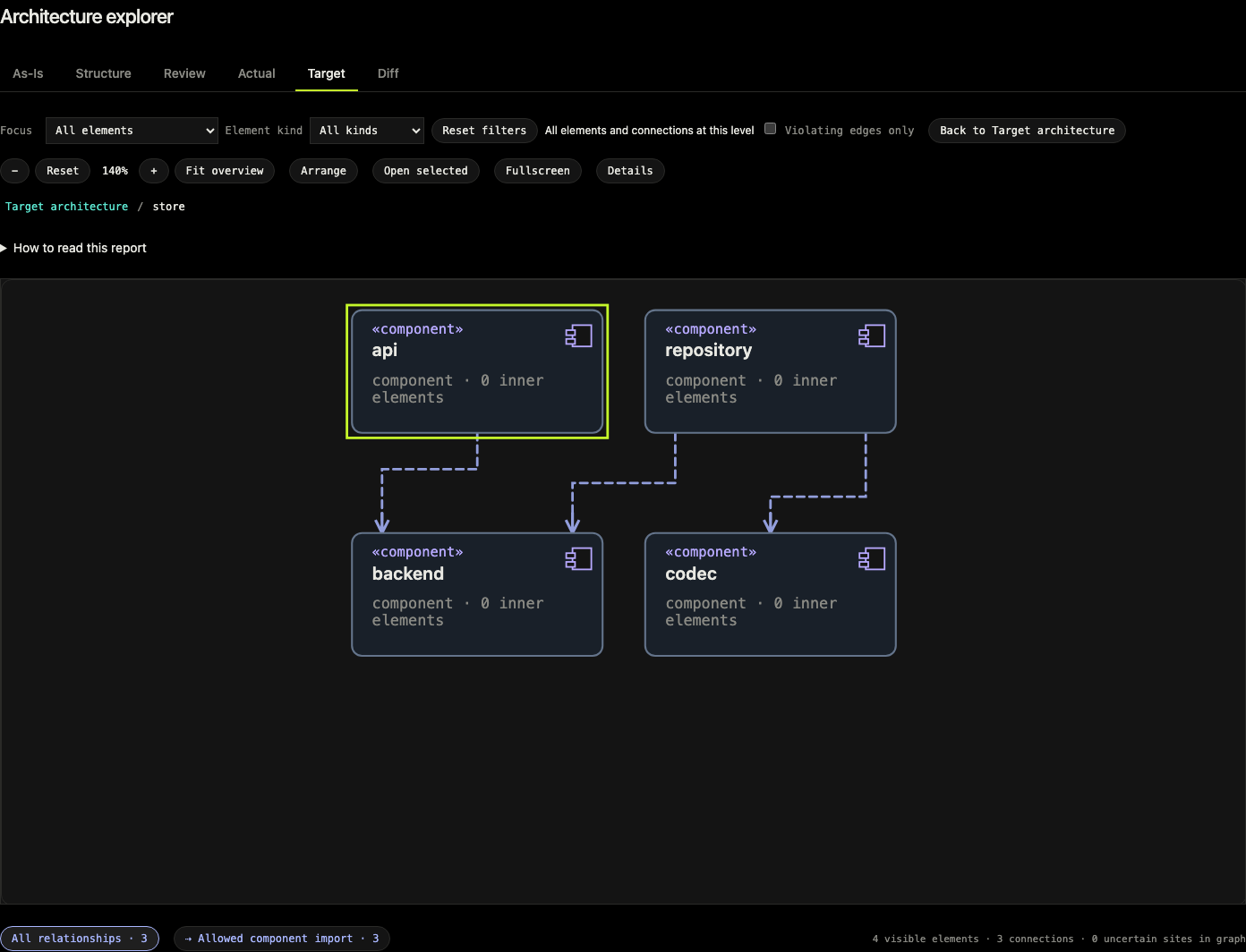Image resolution: width=1246 pixels, height=952 pixels.
Task: Click Fit overview button
Action: pos(225,171)
